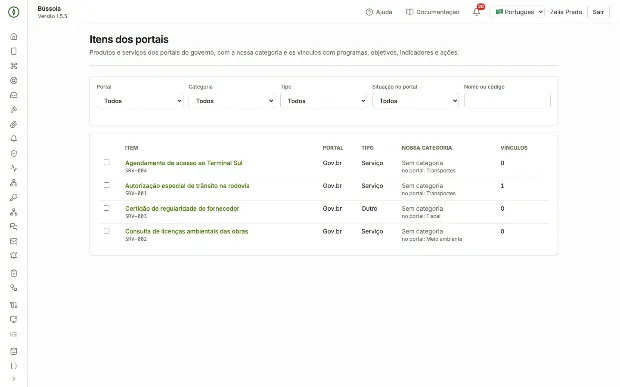Screen dimensions: 620x387
Task: Open Certidão de regularidade de fornecedor
Action: pos(182,209)
